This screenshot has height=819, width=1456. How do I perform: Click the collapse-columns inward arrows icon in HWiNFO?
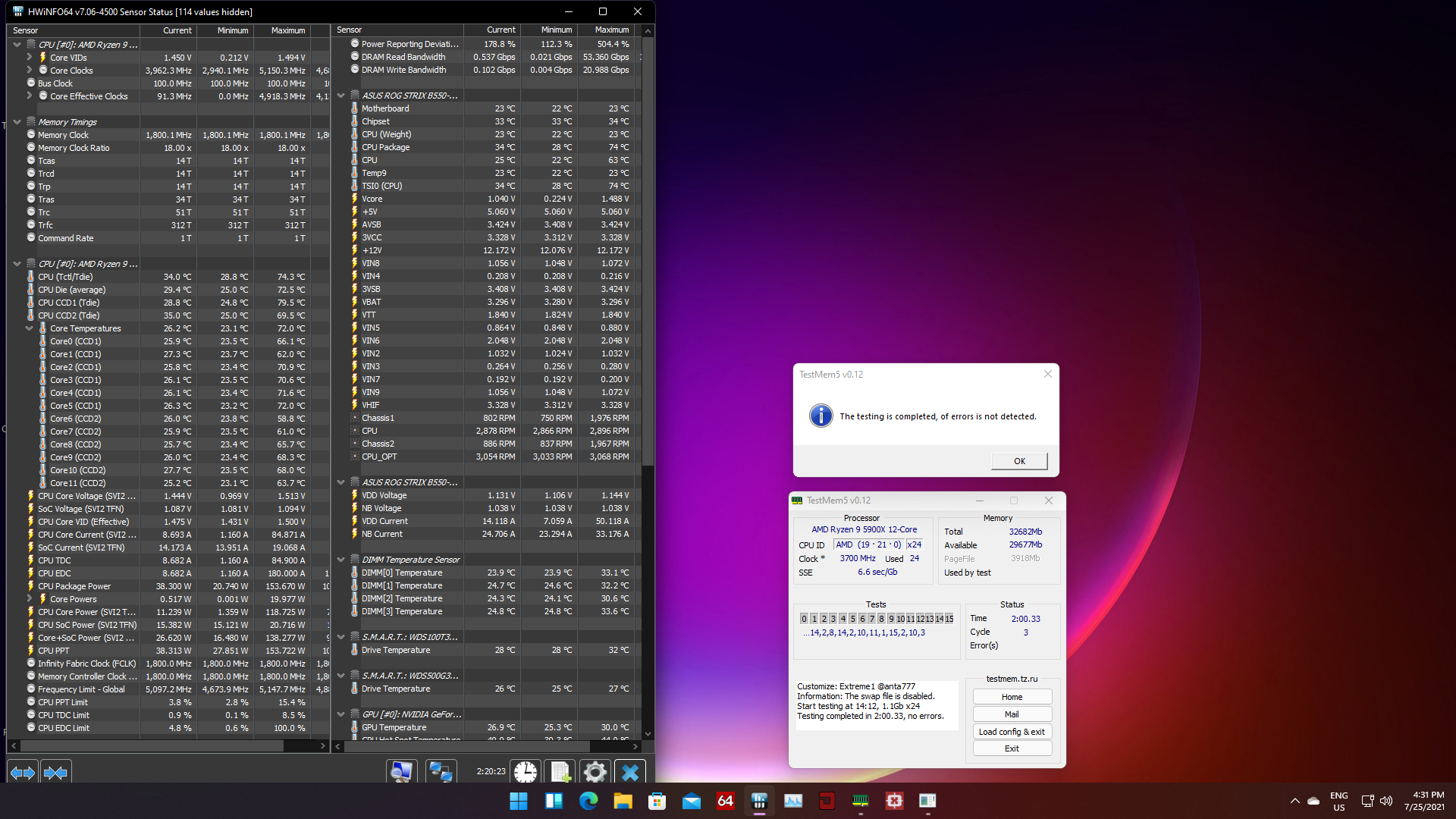point(56,773)
